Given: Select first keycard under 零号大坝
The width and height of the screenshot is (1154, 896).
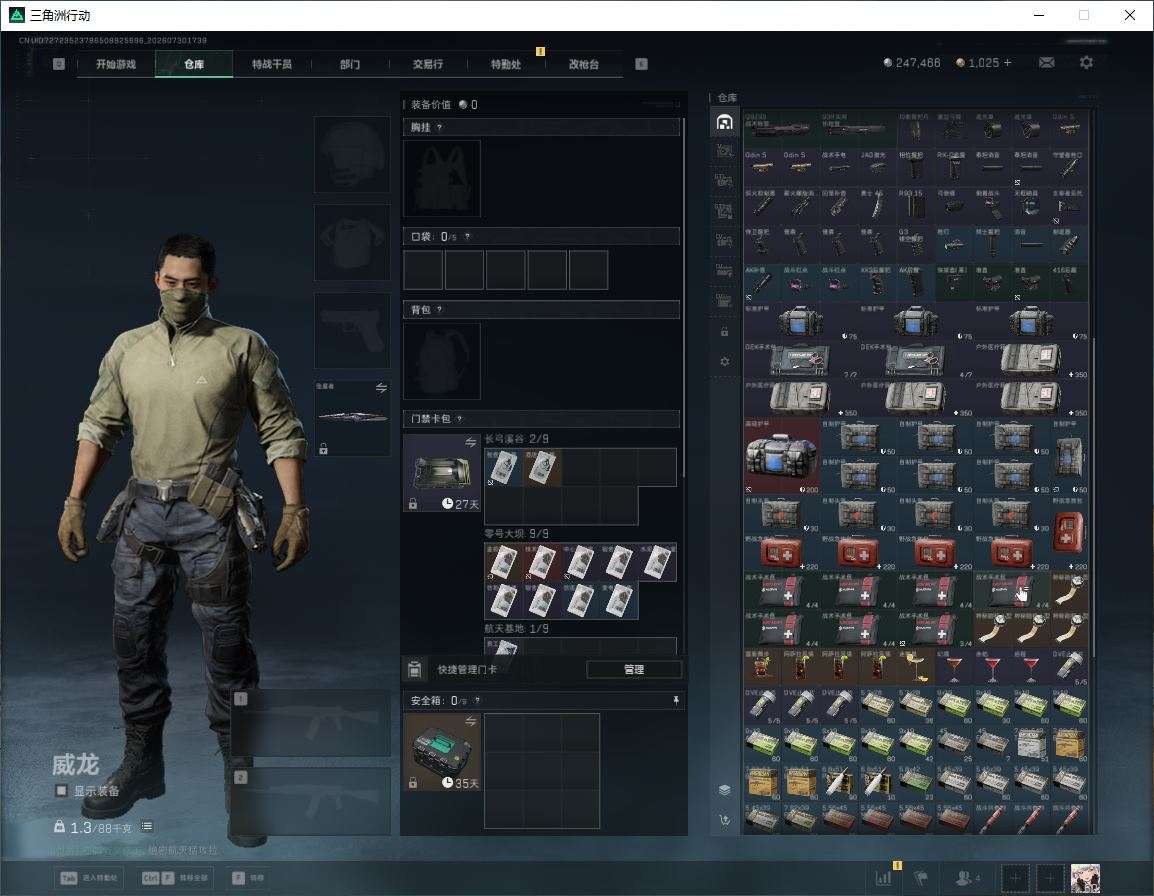Looking at the screenshot, I should tap(503, 562).
